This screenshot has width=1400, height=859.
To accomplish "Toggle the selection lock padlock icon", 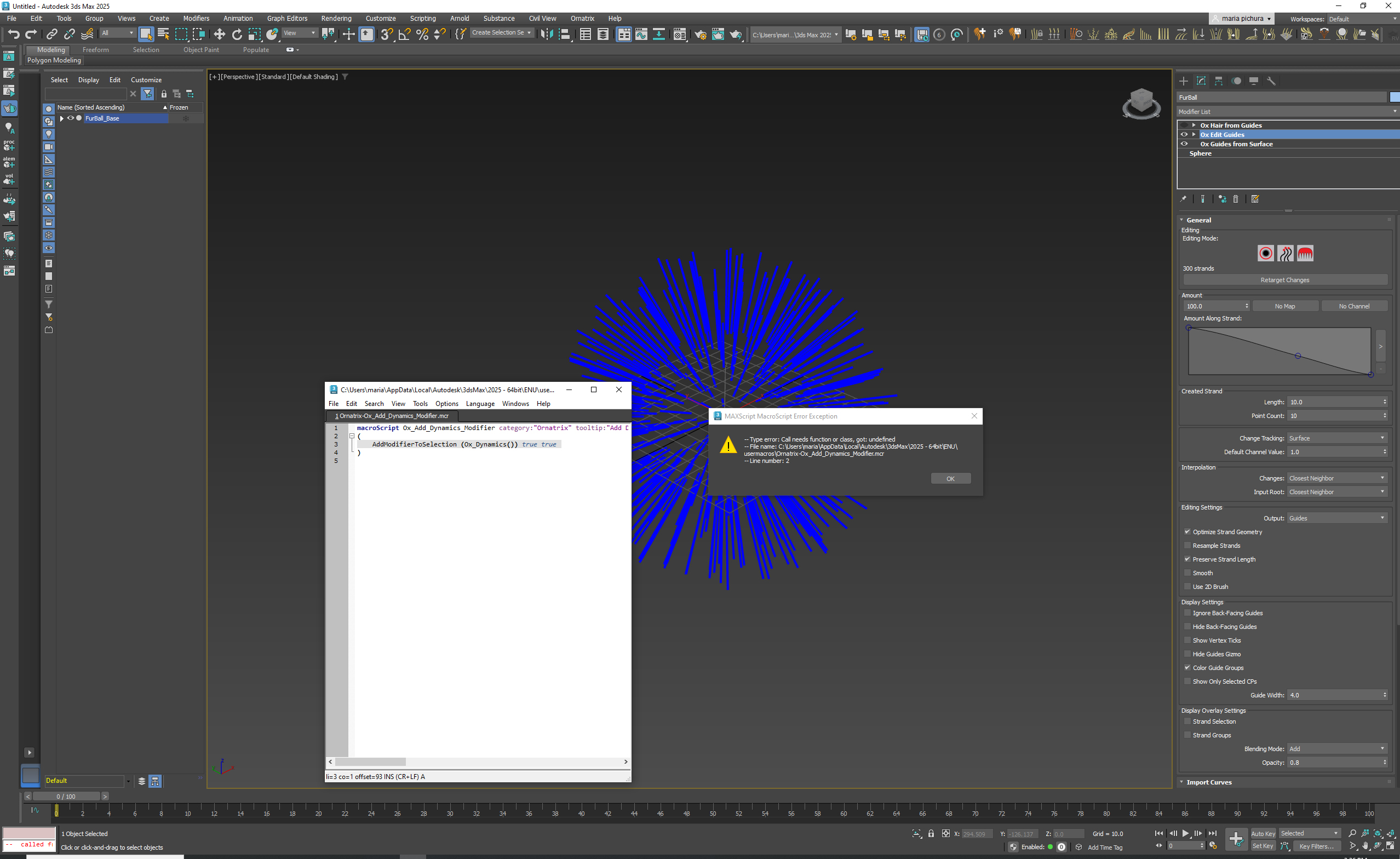I will pyautogui.click(x=931, y=833).
